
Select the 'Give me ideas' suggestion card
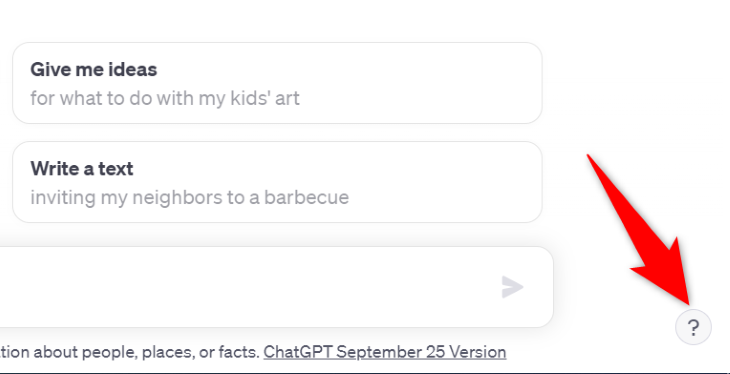(277, 83)
